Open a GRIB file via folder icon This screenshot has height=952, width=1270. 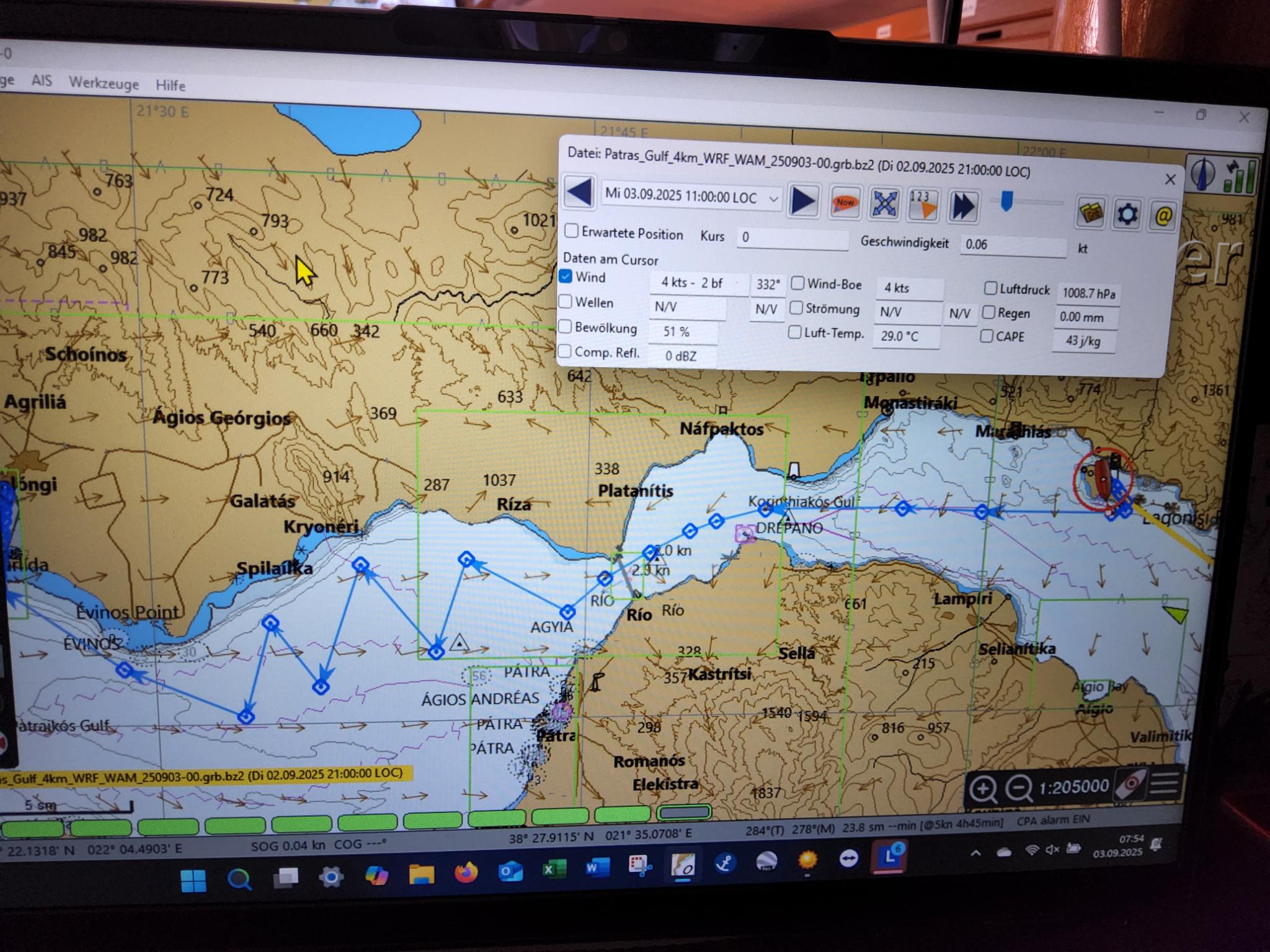coord(1091,213)
